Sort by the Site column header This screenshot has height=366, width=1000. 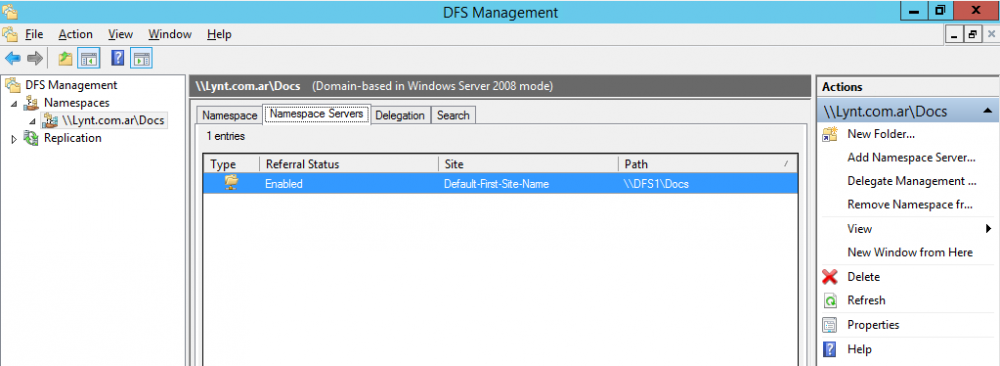(528, 164)
